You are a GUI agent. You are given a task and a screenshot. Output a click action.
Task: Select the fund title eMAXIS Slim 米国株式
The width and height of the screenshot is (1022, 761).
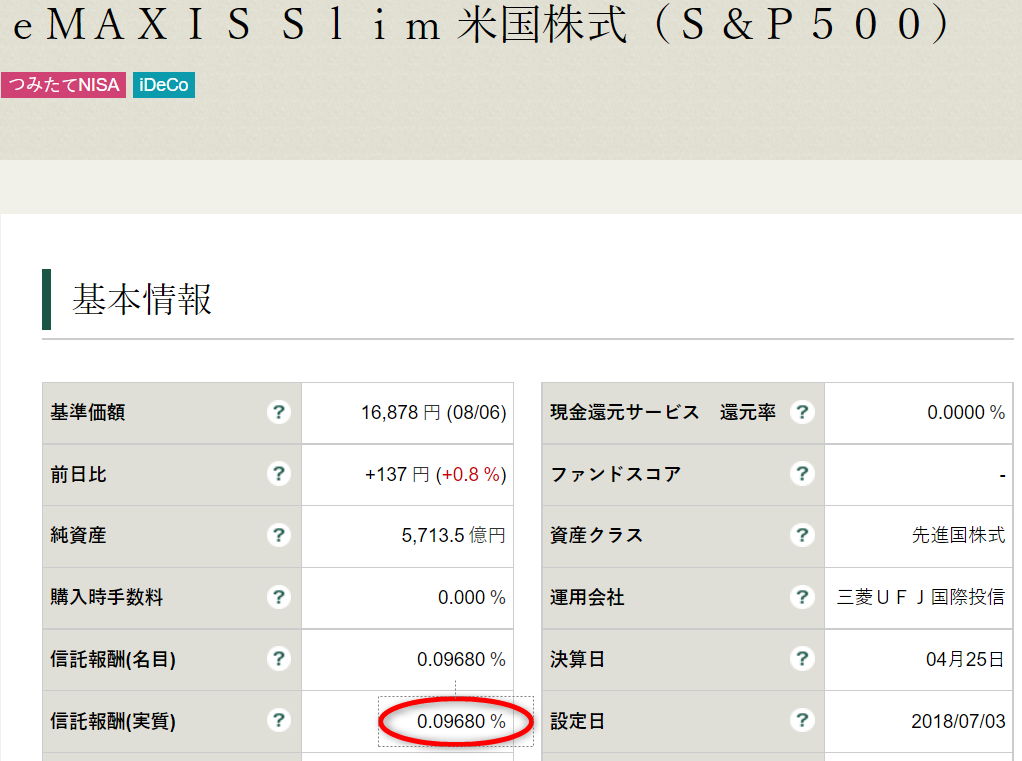click(x=481, y=24)
